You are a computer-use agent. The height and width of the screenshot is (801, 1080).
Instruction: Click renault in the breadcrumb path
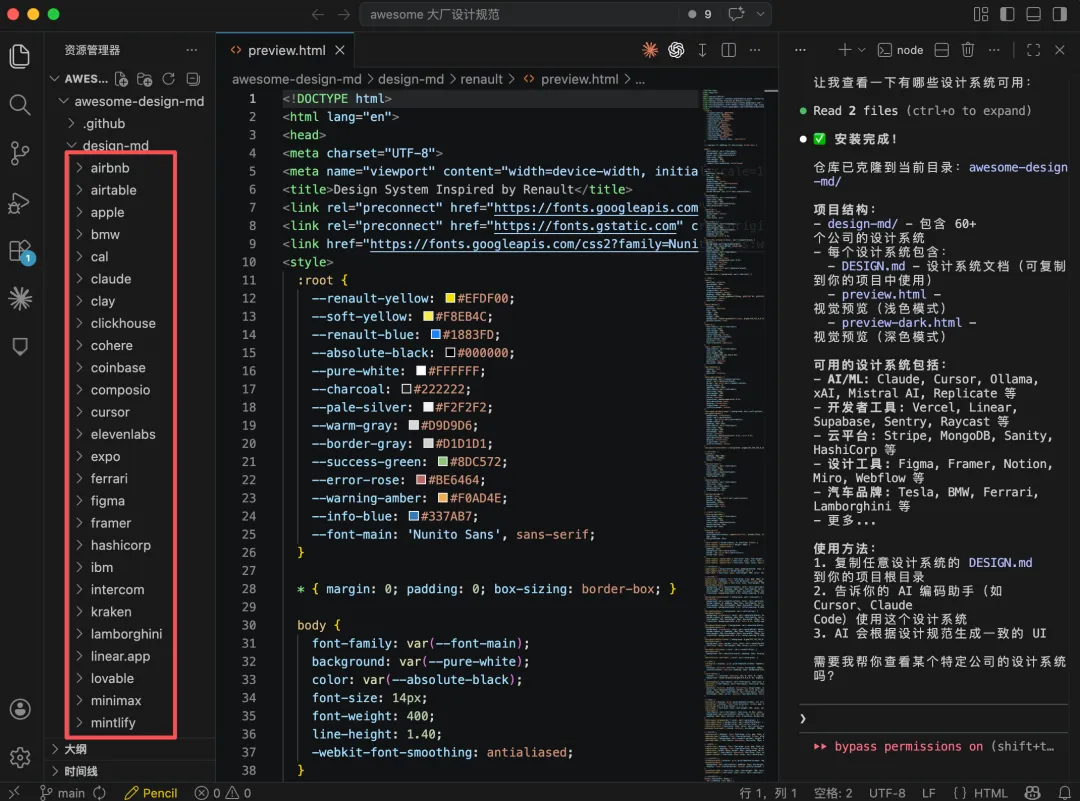[x=481, y=79]
